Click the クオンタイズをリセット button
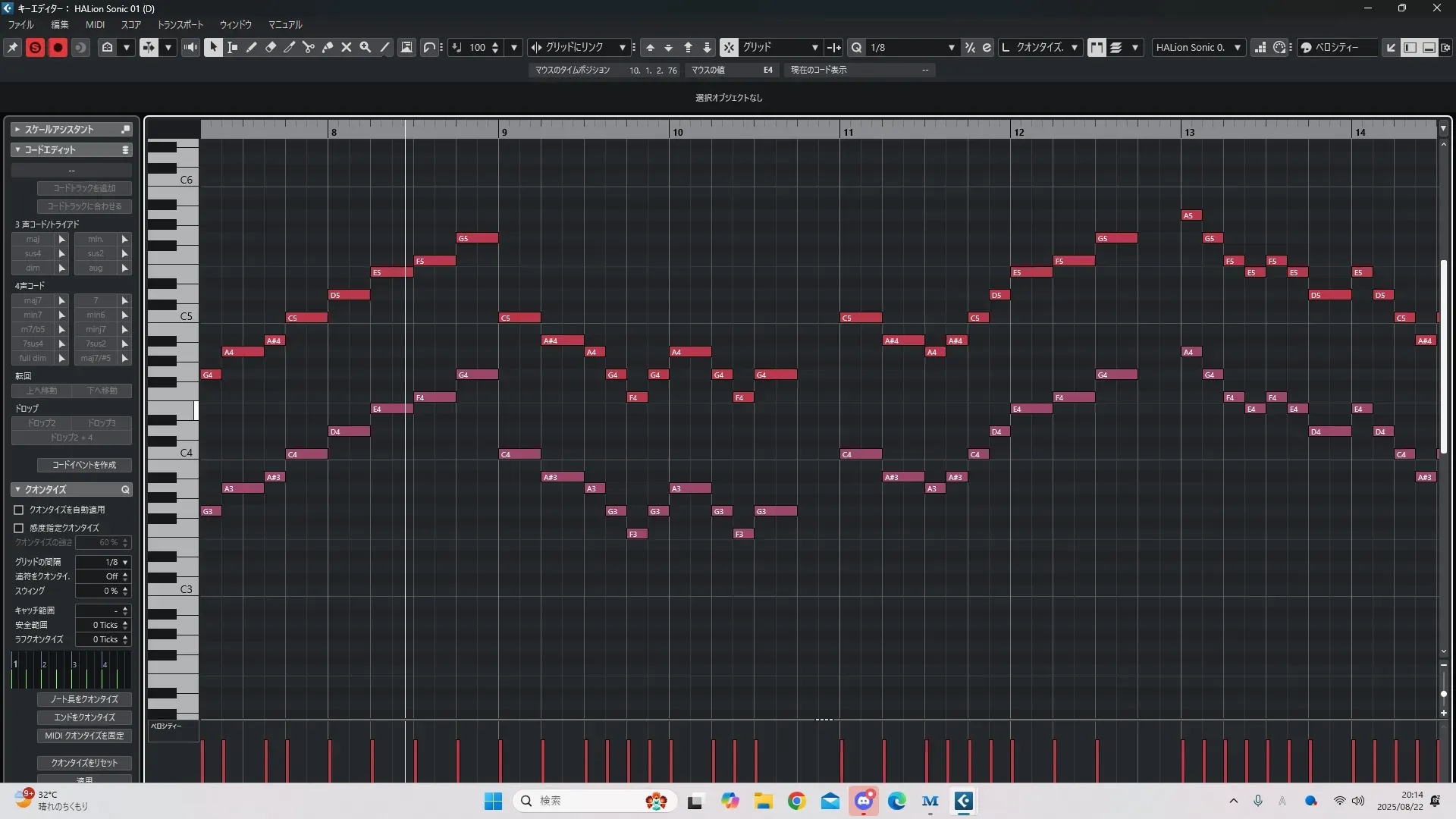This screenshot has width=1456, height=819. pyautogui.click(x=84, y=763)
